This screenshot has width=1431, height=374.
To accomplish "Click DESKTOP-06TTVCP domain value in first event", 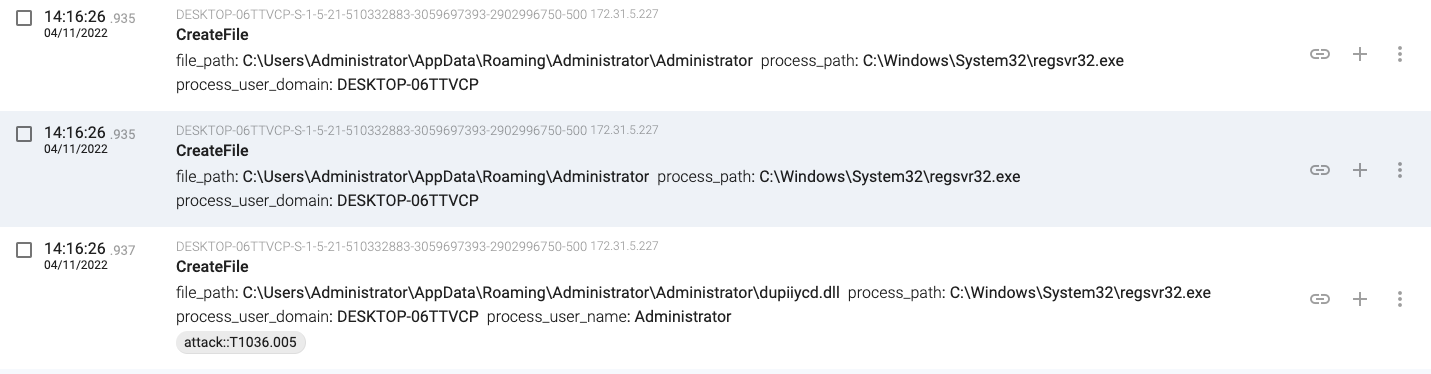I will point(408,85).
